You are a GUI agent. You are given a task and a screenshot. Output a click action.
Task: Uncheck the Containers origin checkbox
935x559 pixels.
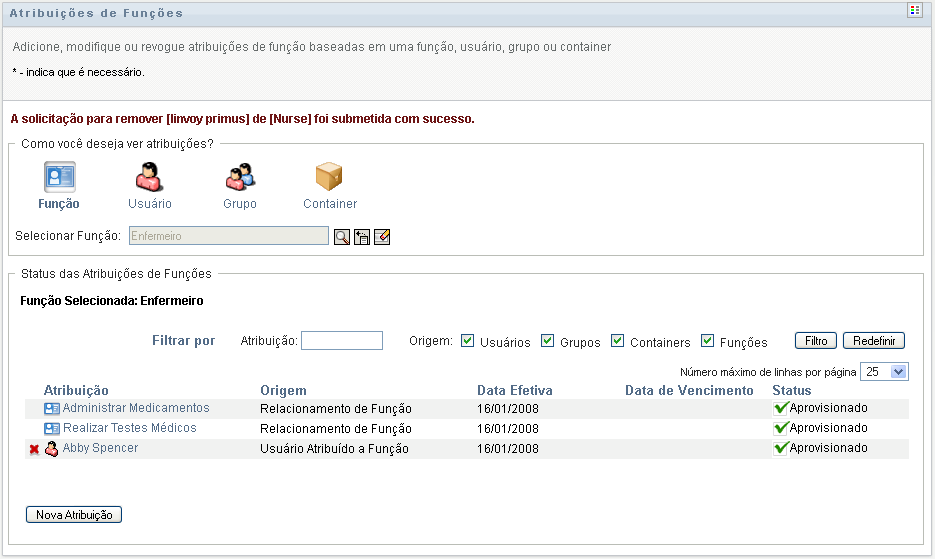(618, 341)
